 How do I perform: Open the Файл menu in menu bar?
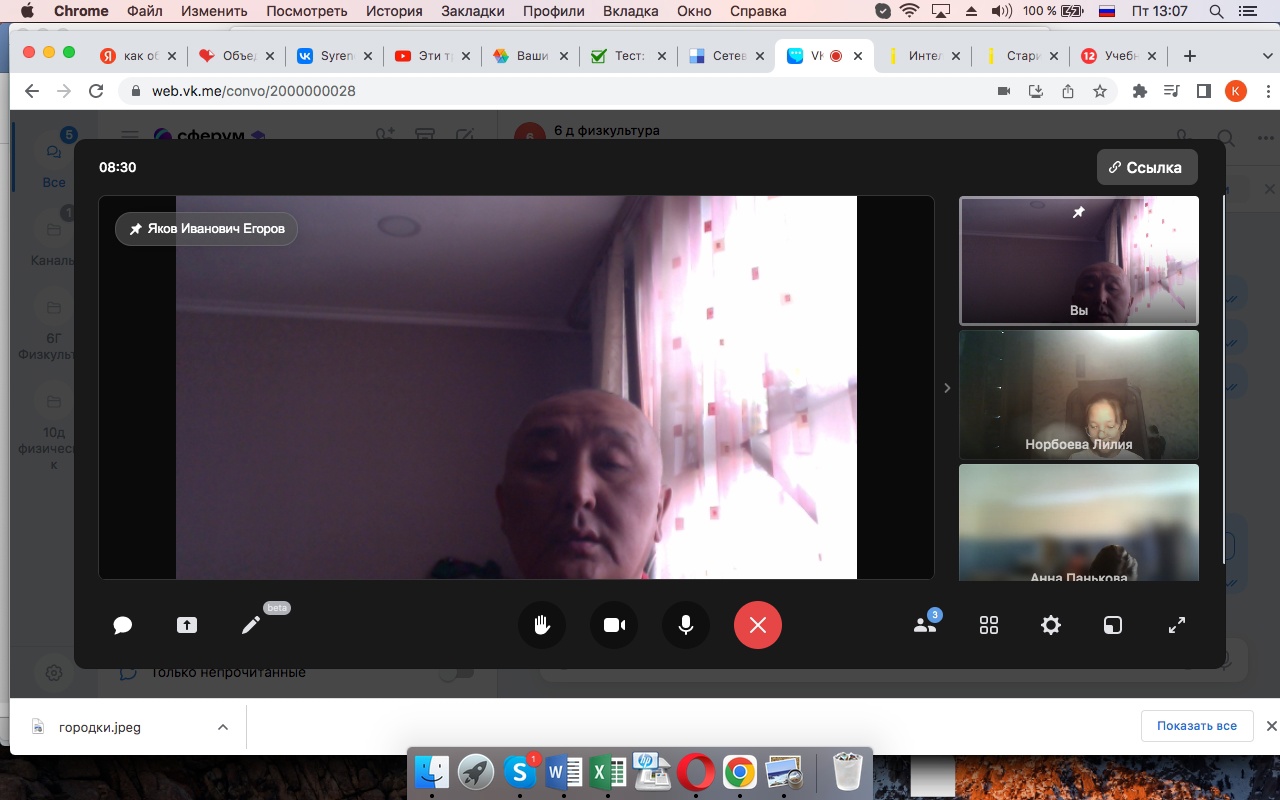145,11
